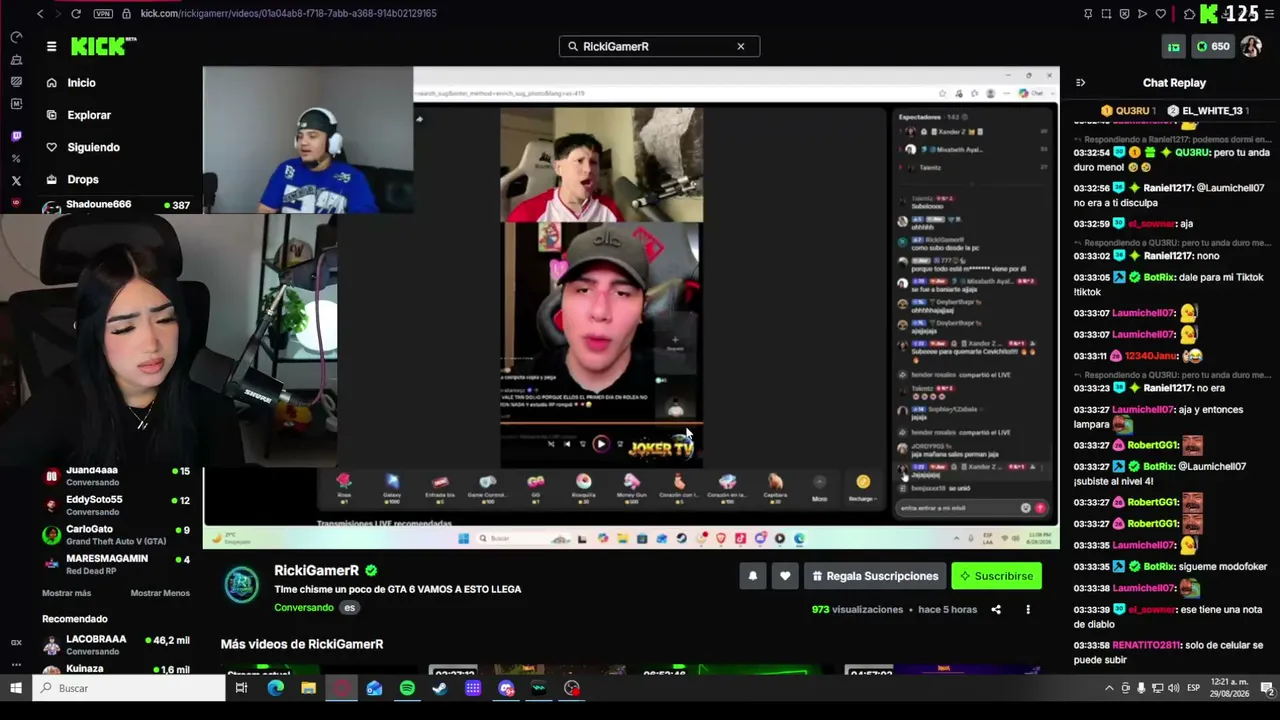Expand list with Mostrar más

[66, 593]
